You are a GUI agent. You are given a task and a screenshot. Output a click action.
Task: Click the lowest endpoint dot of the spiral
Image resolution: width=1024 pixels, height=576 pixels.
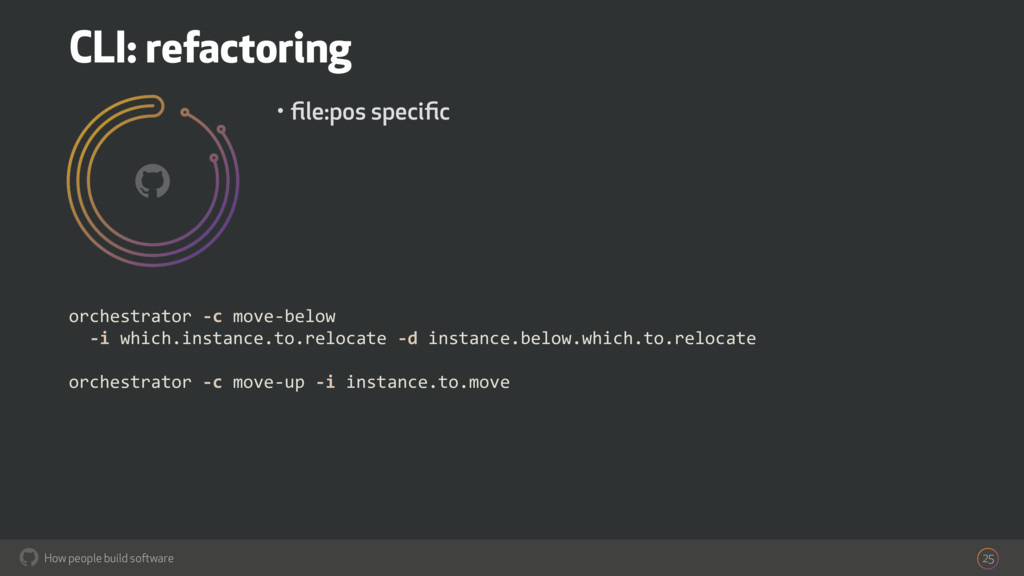coord(213,158)
